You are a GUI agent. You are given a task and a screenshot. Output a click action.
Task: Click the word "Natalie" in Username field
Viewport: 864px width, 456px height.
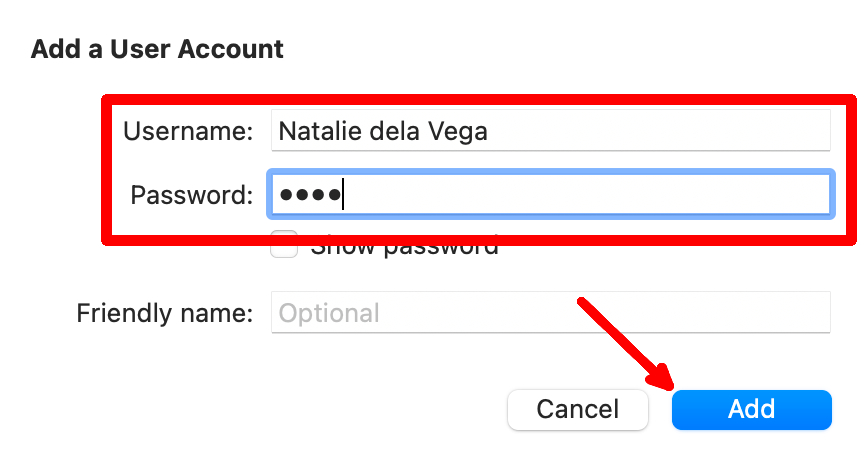tap(313, 131)
